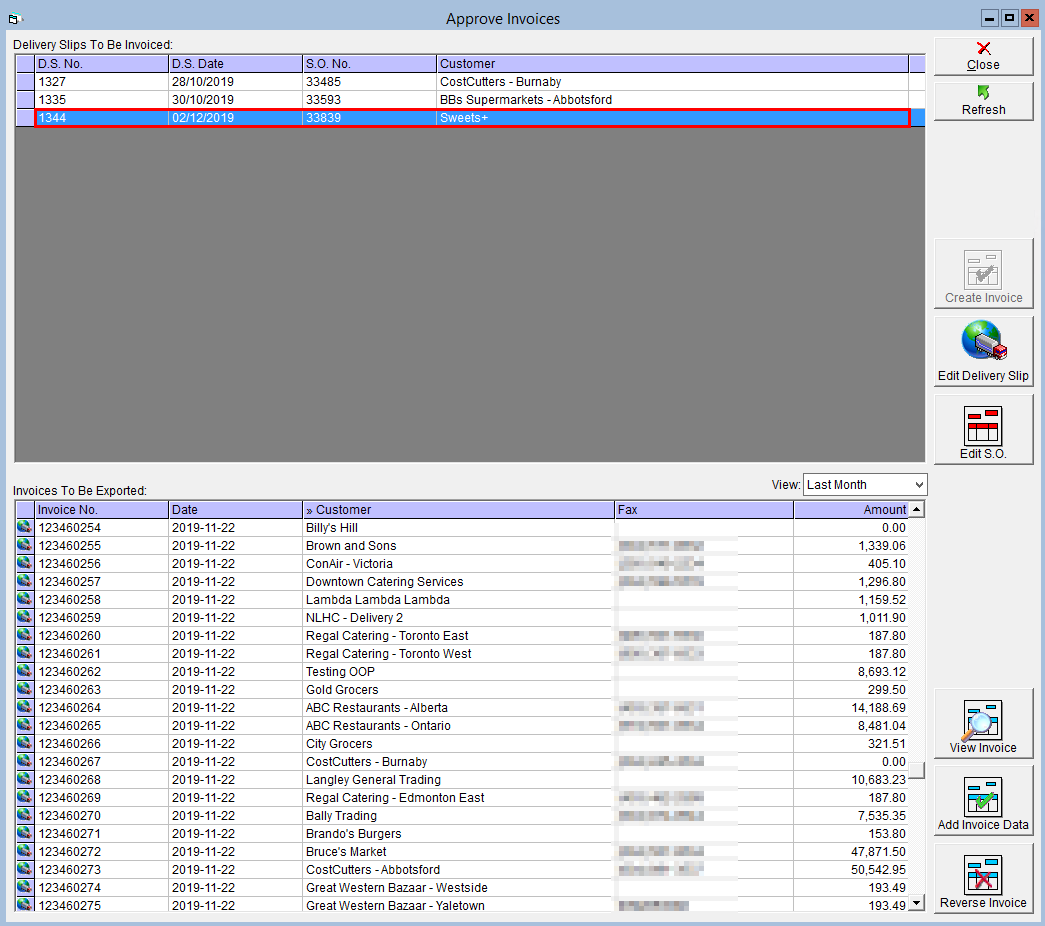The image size is (1045, 926).
Task: Click globe icon for invoice 123460255
Action: [x=25, y=545]
